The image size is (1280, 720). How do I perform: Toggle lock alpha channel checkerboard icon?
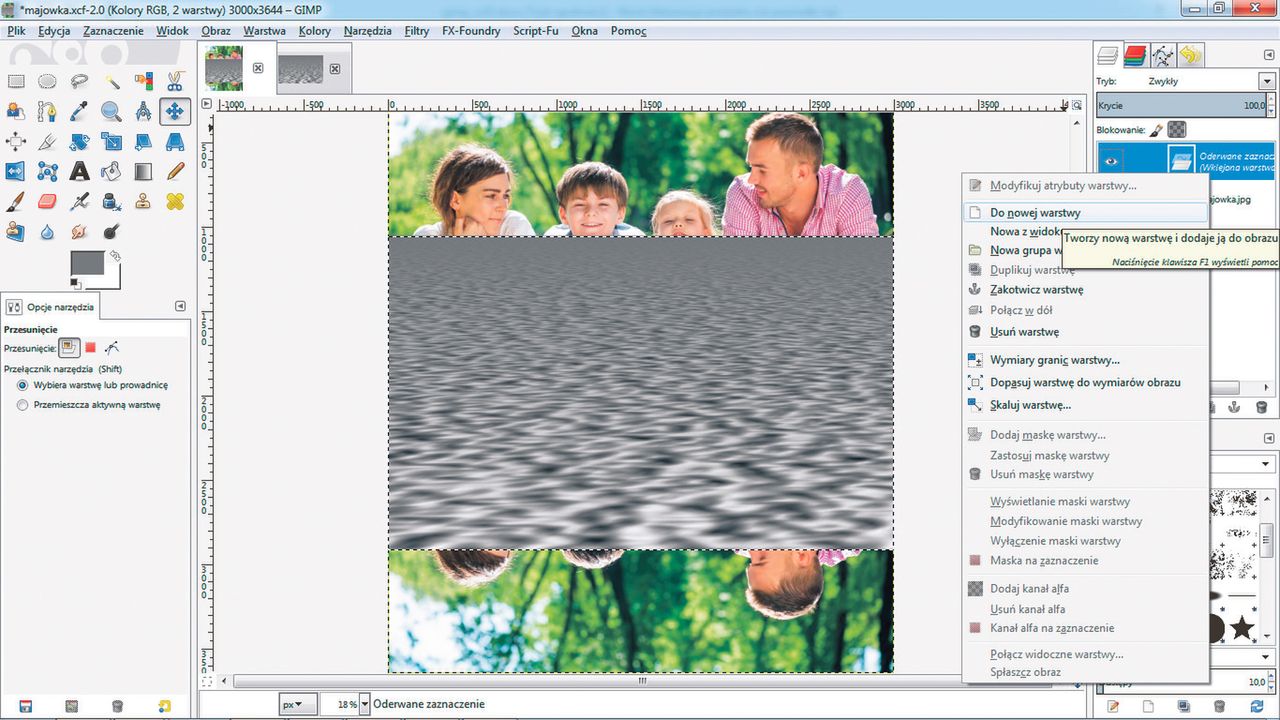click(1177, 129)
